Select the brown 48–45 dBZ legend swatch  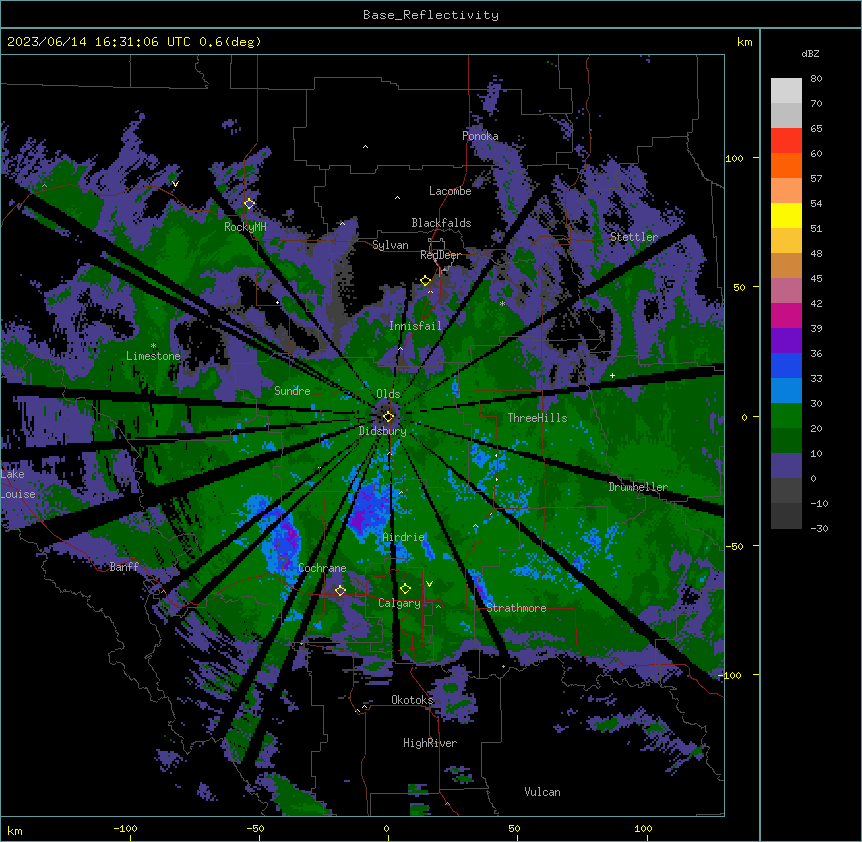786,265
